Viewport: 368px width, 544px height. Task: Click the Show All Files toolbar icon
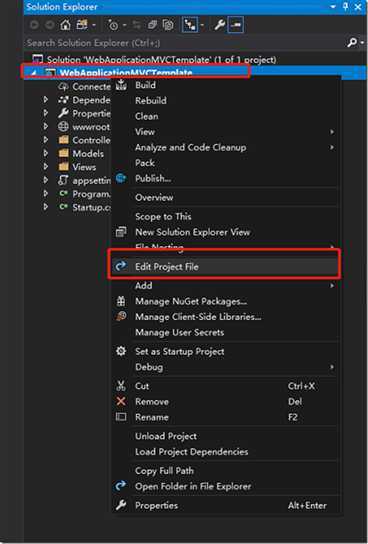click(x=168, y=25)
